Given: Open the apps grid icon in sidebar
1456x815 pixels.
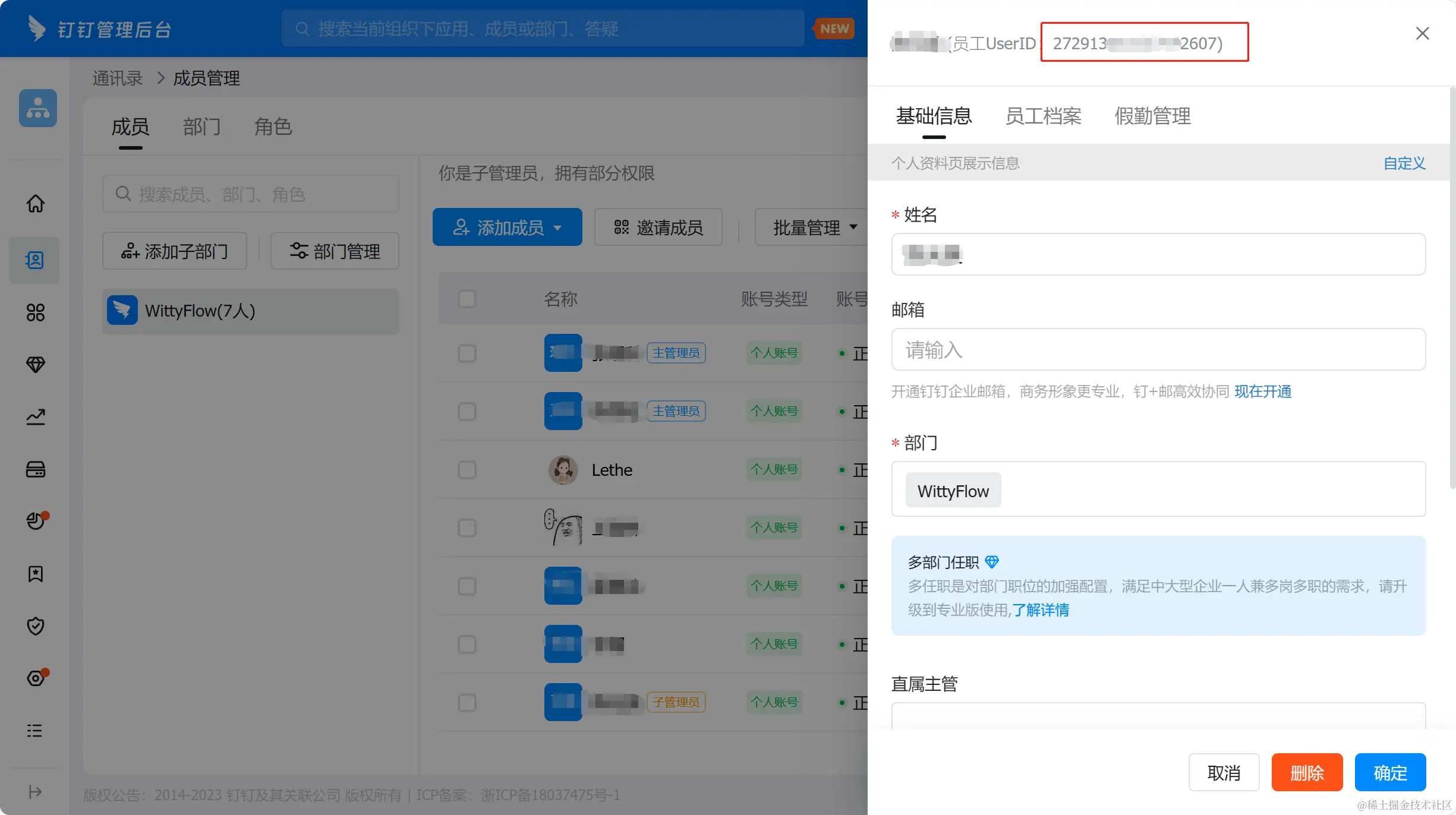Looking at the screenshot, I should 35,312.
